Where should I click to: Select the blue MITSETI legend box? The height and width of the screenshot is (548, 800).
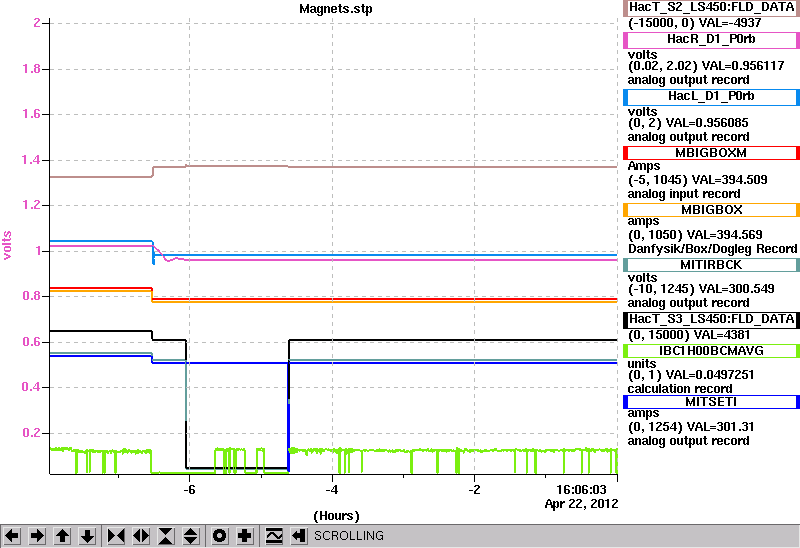click(711, 402)
